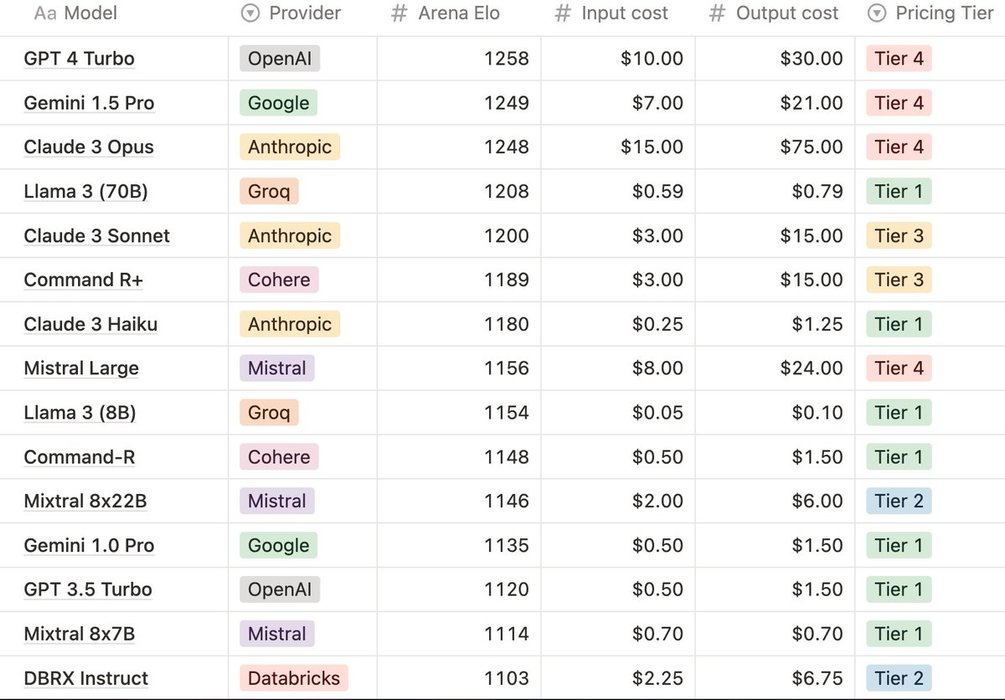1005x700 pixels.
Task: Click the Groq tag for Llama 3 (8B)
Action: pos(269,412)
